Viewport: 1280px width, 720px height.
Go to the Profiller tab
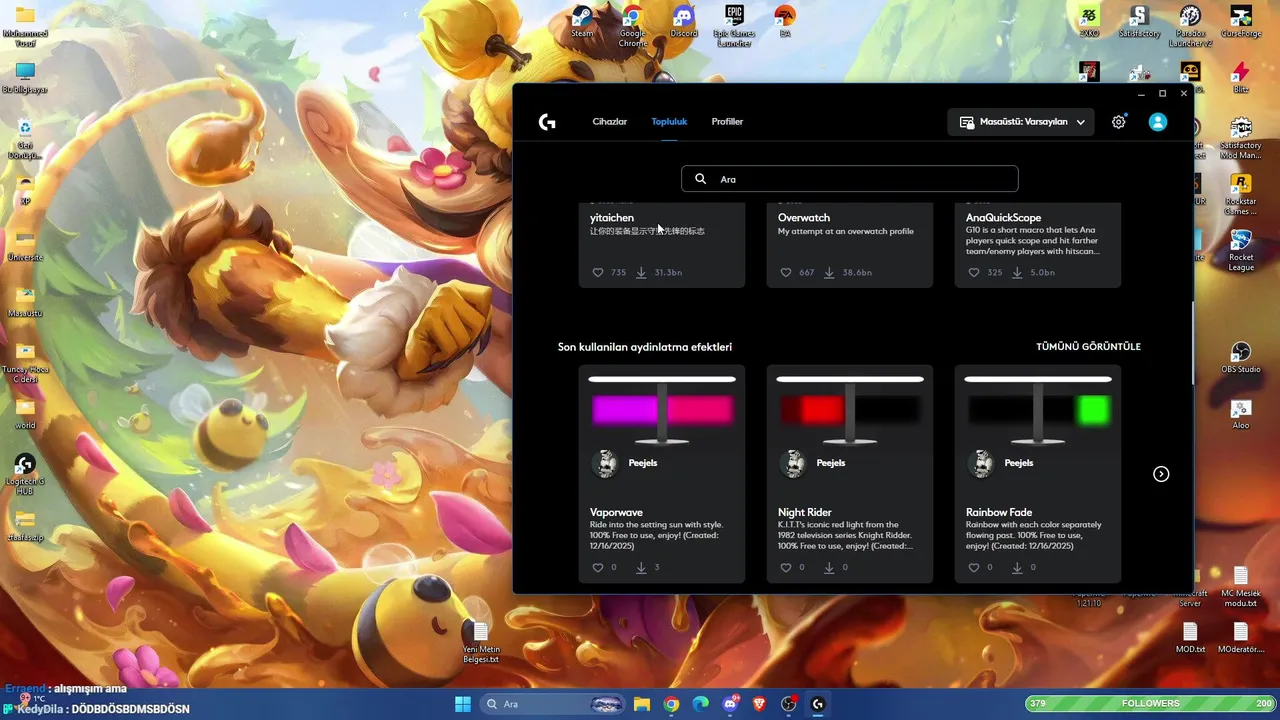click(727, 122)
